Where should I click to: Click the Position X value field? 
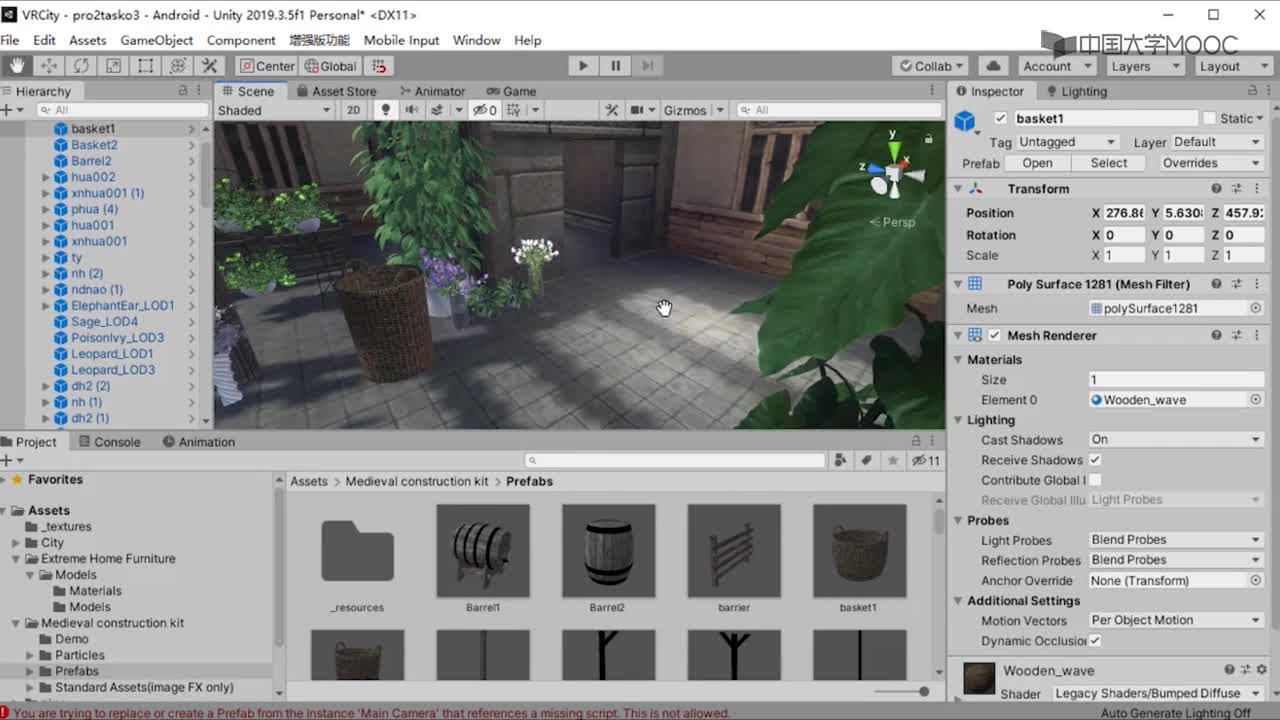1125,213
